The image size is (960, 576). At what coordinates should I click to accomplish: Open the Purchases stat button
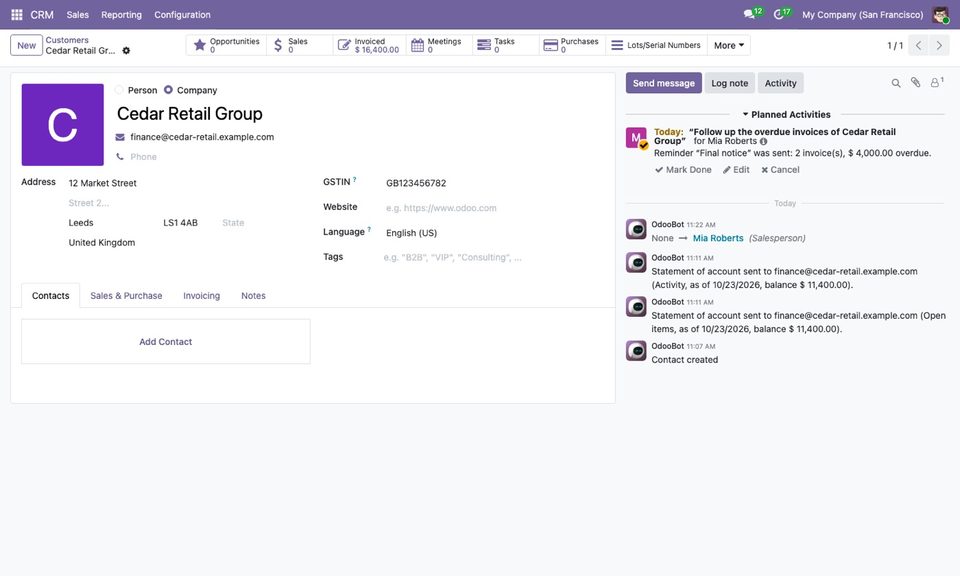pyautogui.click(x=572, y=45)
